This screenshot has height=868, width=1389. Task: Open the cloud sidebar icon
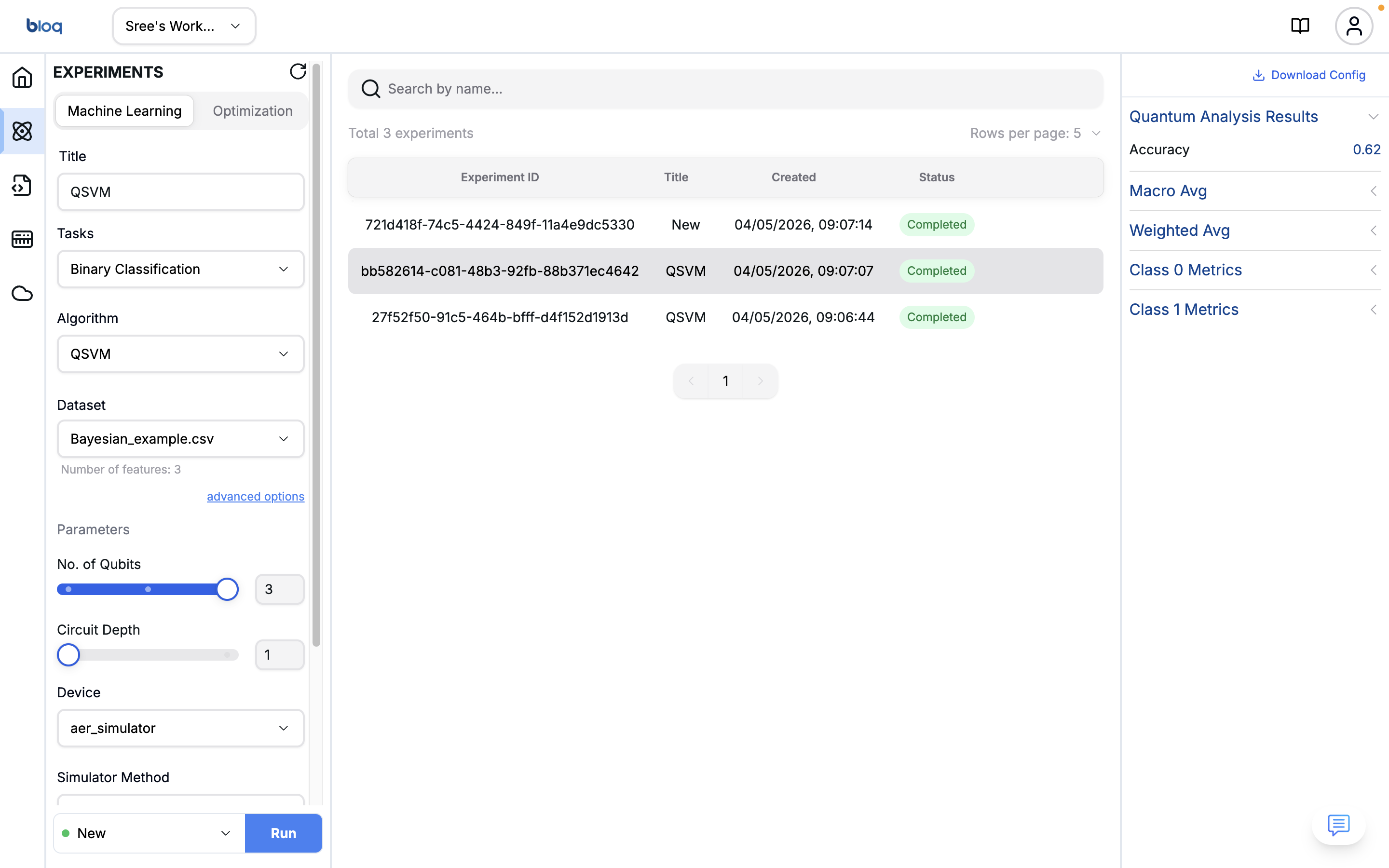pos(22,293)
